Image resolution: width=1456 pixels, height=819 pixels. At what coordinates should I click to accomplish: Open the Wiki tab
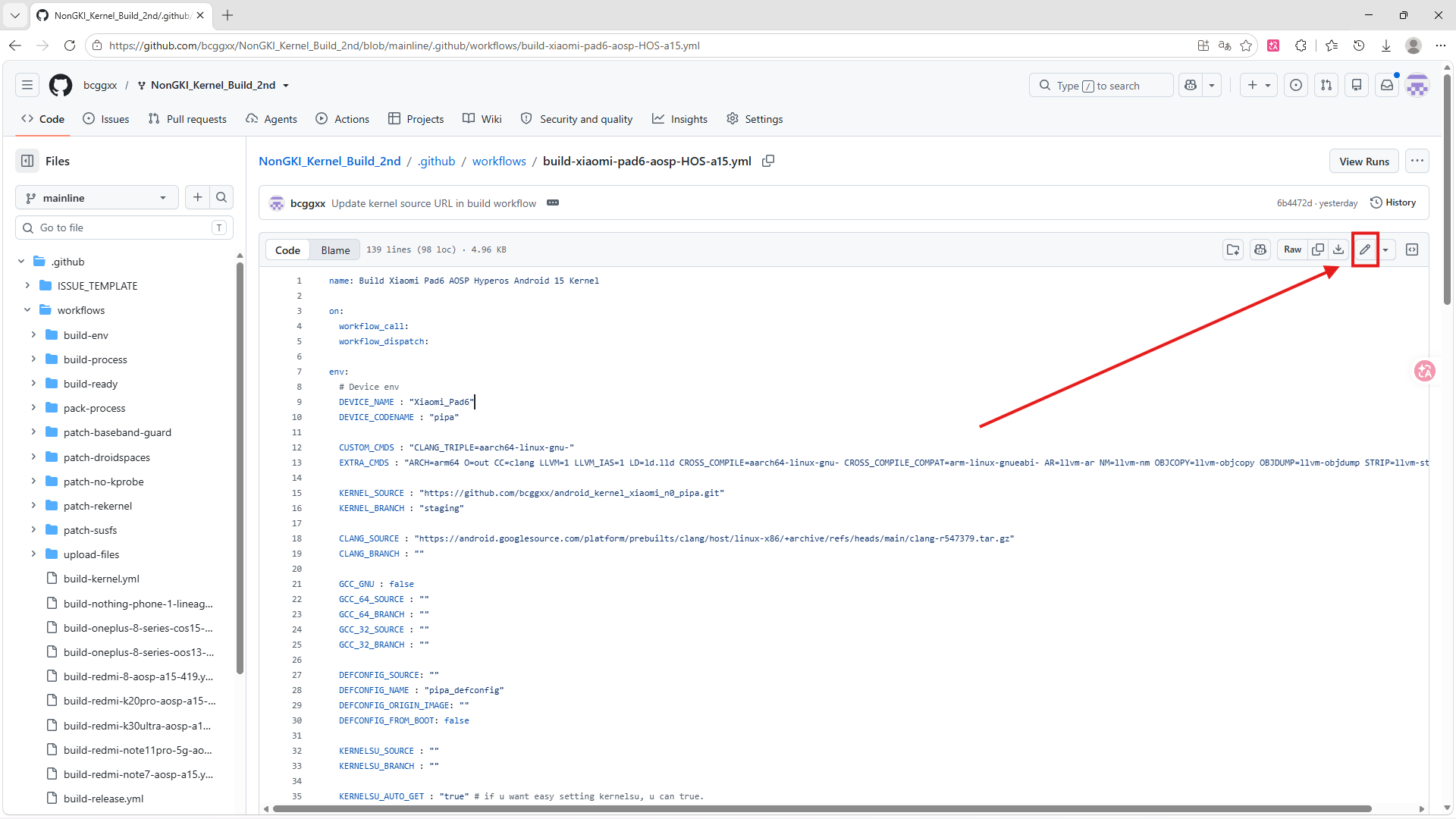pyautogui.click(x=482, y=119)
